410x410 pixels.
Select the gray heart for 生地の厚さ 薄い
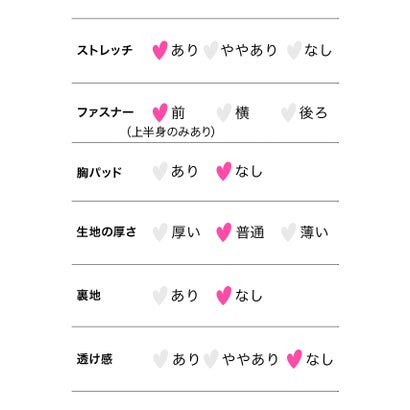[x=288, y=232]
